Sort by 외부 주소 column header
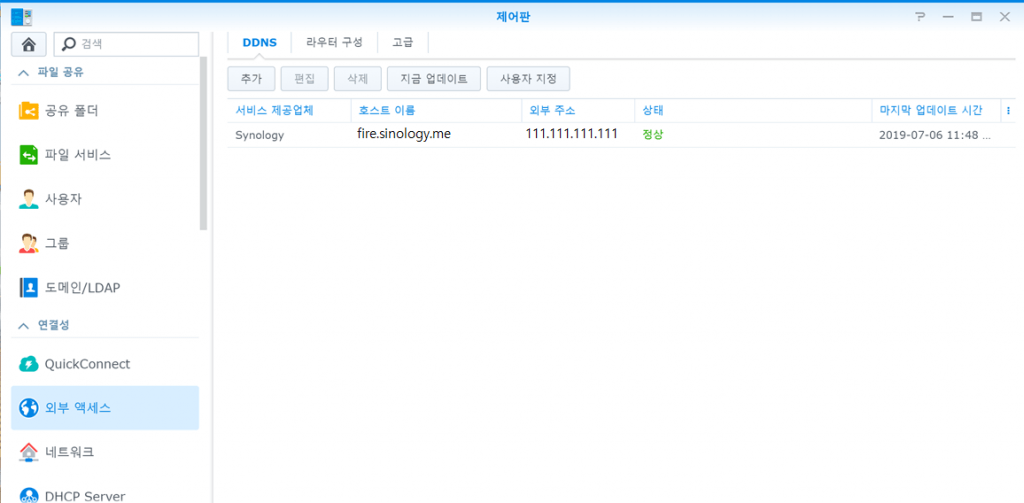Image resolution: width=1024 pixels, height=503 pixels. click(578, 110)
